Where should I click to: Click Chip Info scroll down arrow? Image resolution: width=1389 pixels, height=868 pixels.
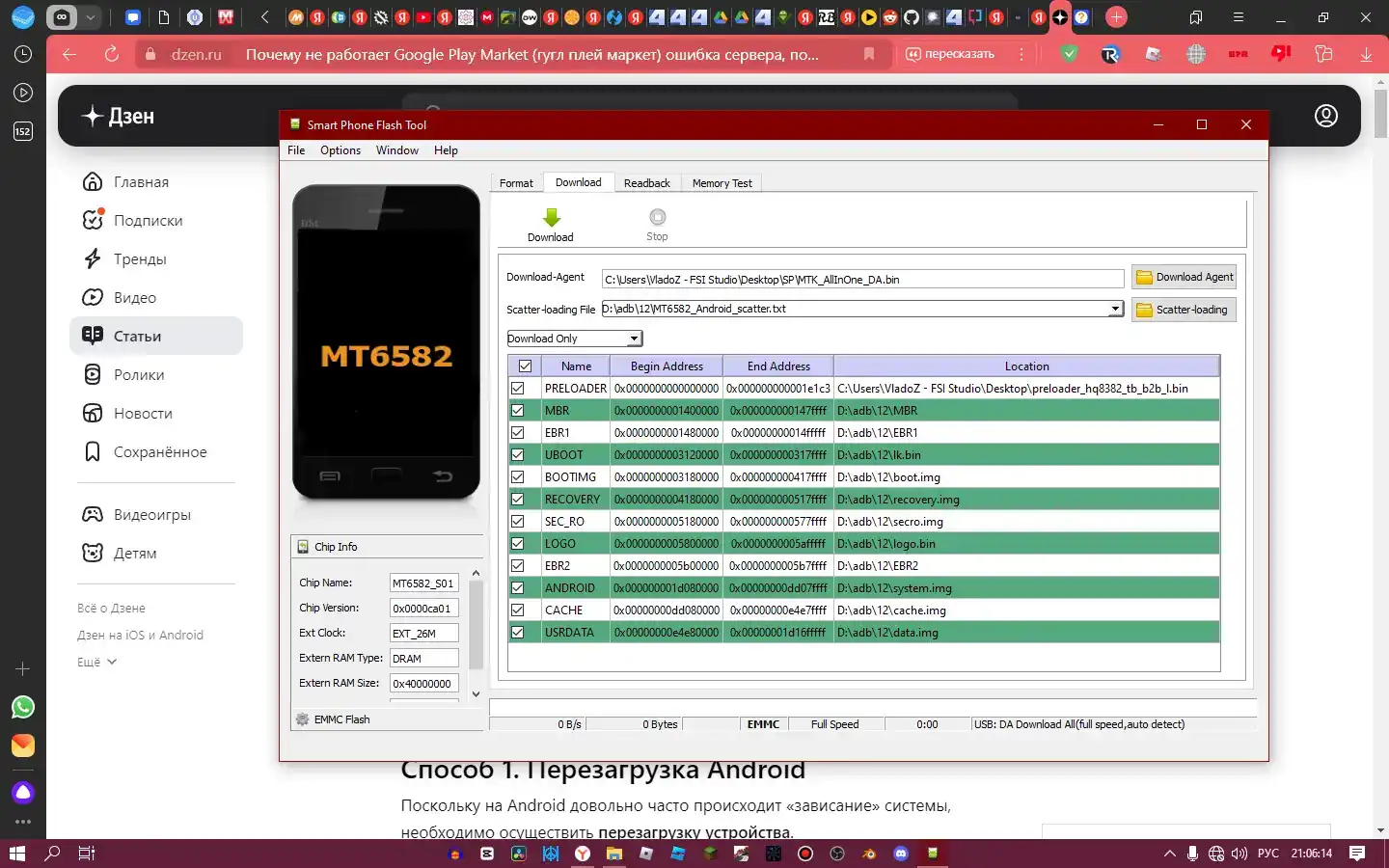pos(476,694)
